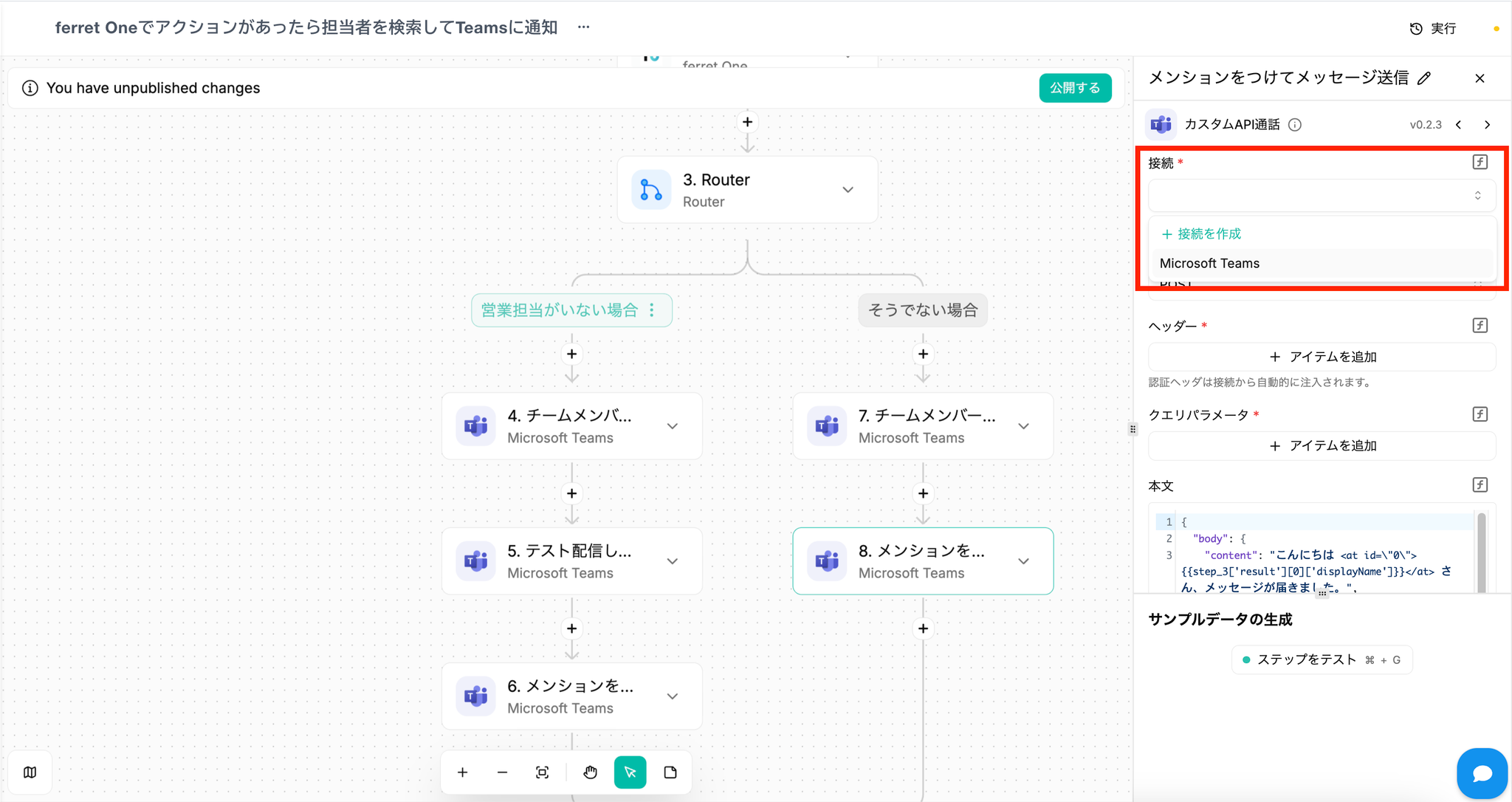
Task: Select 接続を作成 from the dropdown
Action: pos(1202,234)
